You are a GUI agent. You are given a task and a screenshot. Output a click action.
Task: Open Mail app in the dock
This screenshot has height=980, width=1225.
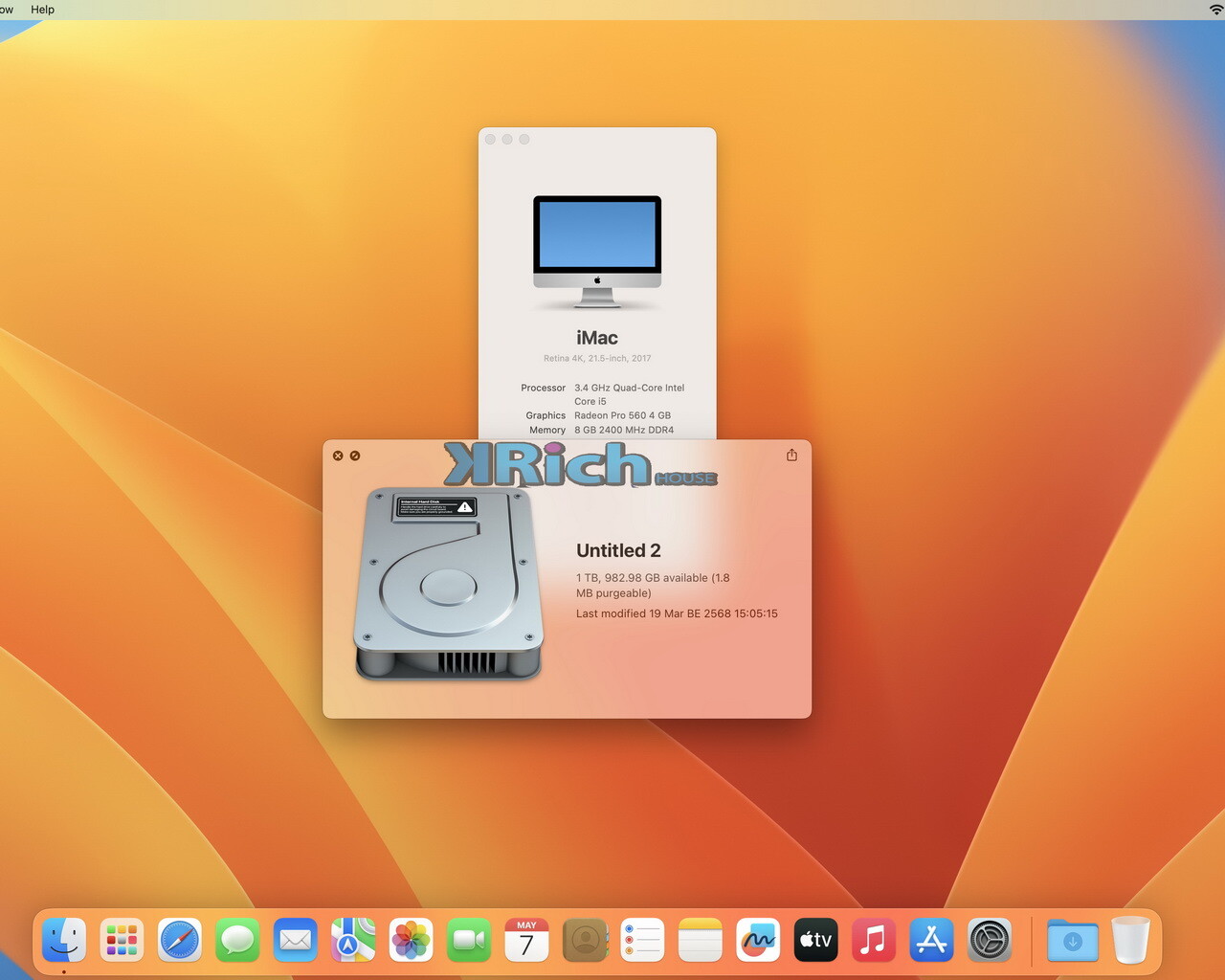tap(295, 941)
